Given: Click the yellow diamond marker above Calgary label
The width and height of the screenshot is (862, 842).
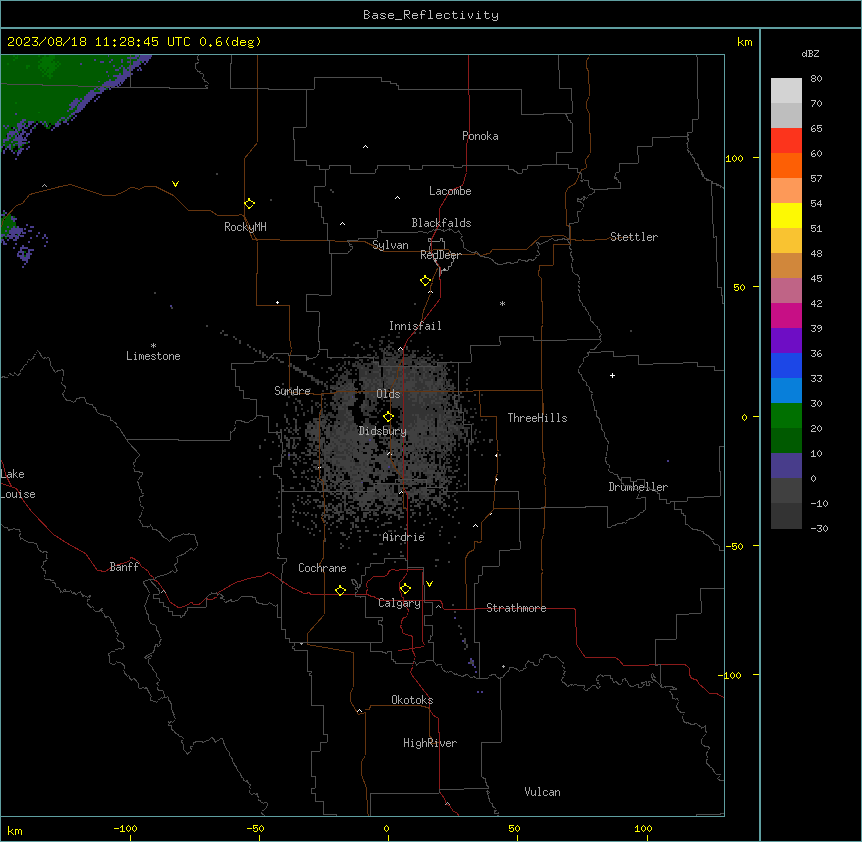Looking at the screenshot, I should tap(405, 589).
